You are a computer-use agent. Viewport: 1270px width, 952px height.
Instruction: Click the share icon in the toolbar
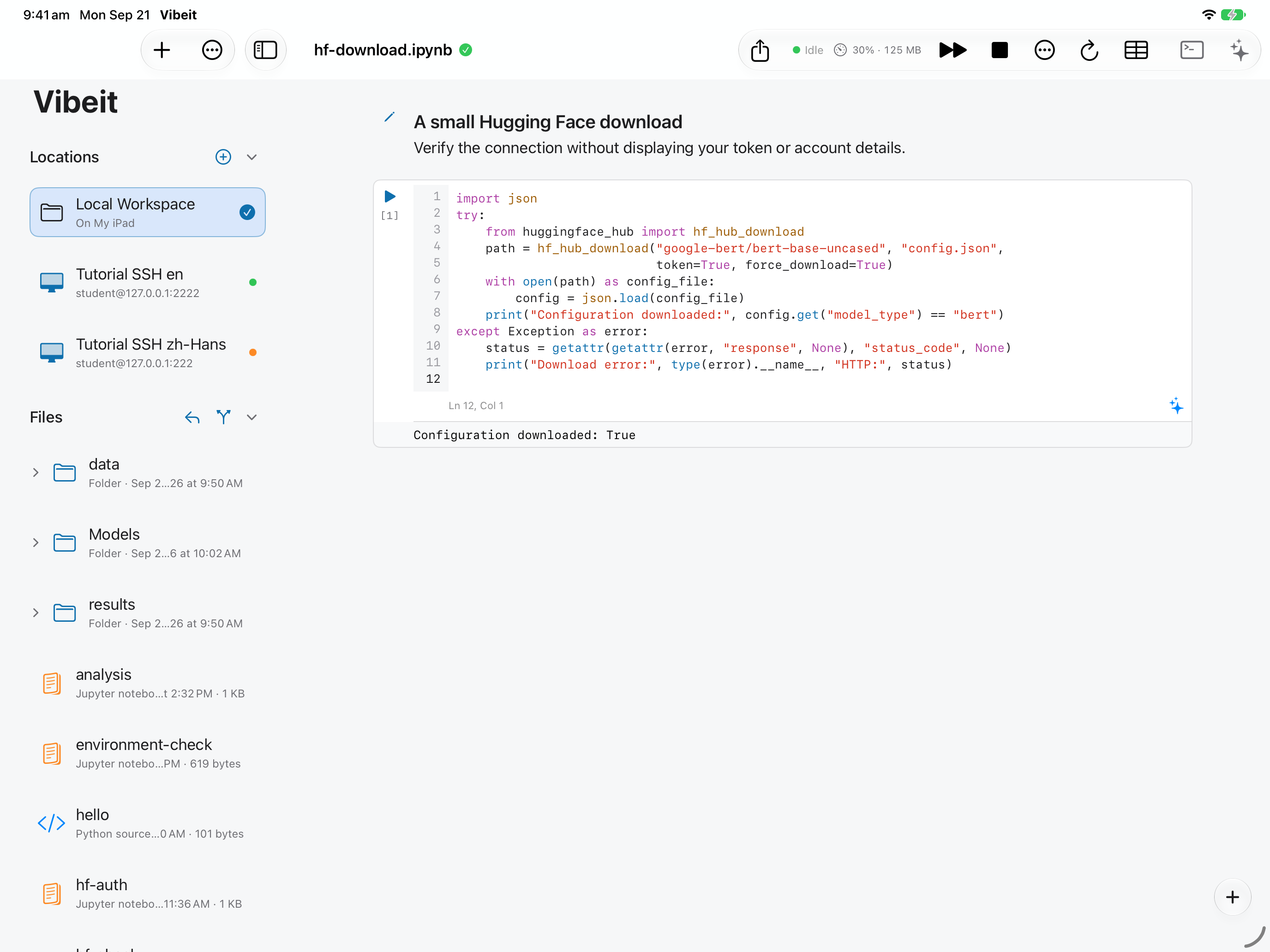(760, 50)
